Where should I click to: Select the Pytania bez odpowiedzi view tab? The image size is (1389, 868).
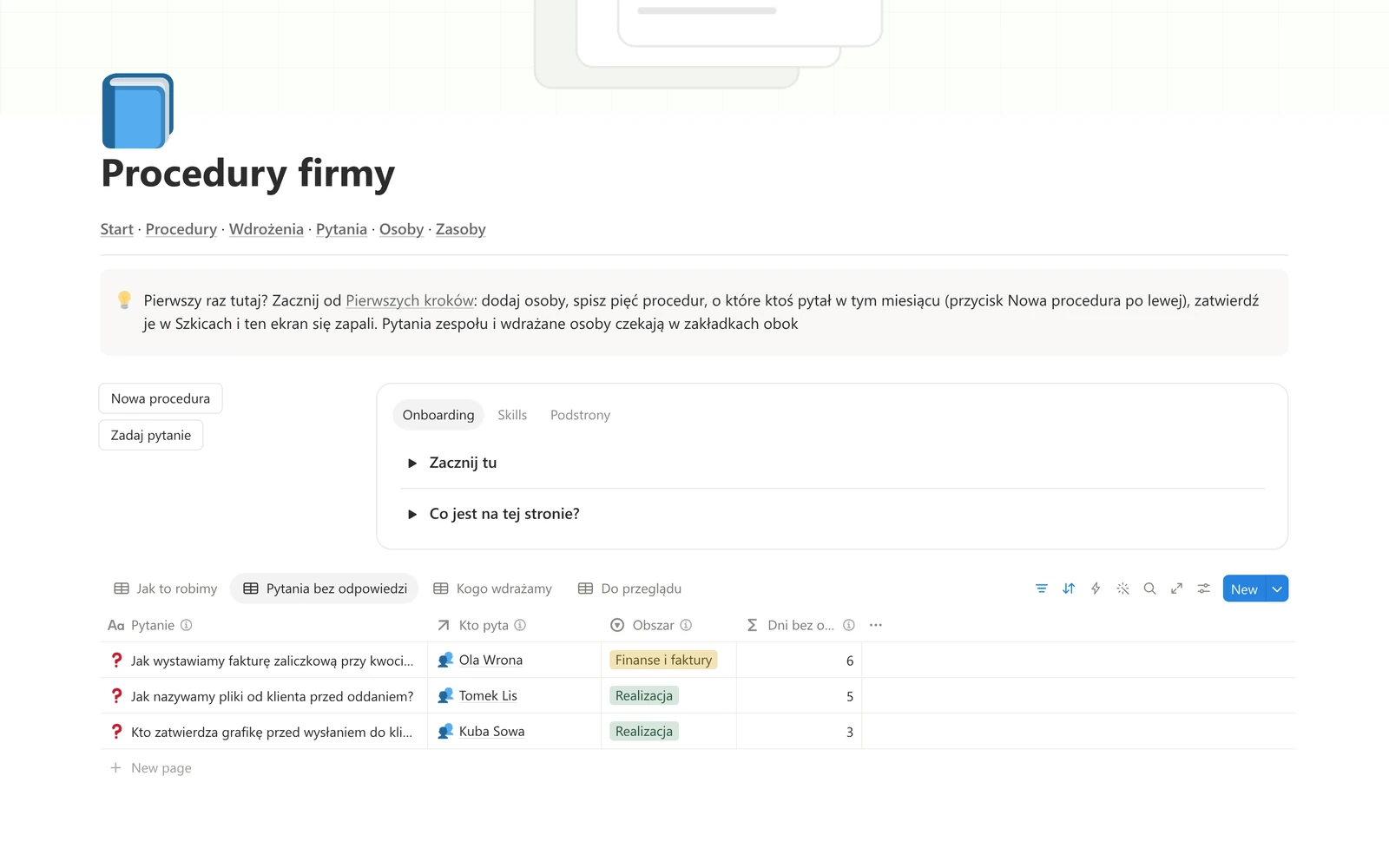click(325, 589)
